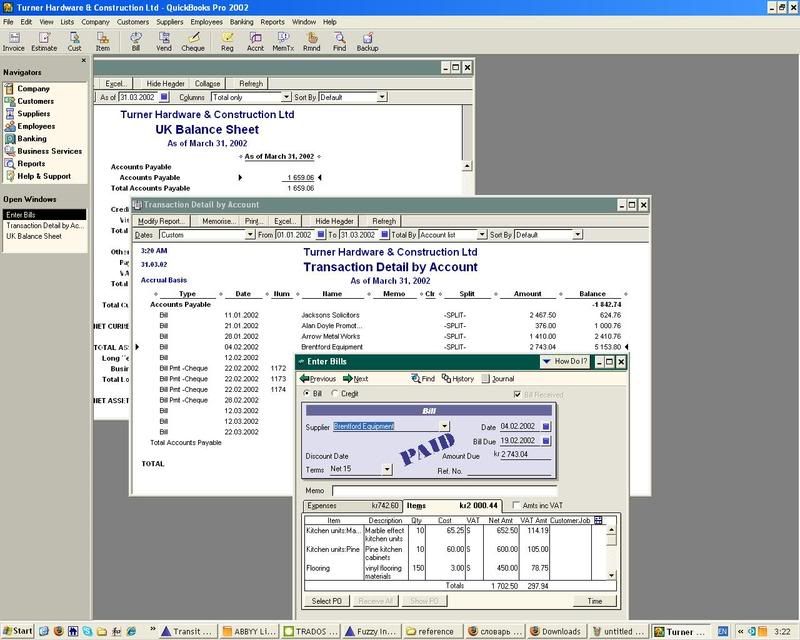Open the Rmnd reminders toolbar icon
This screenshot has width=800, height=640.
[312, 42]
